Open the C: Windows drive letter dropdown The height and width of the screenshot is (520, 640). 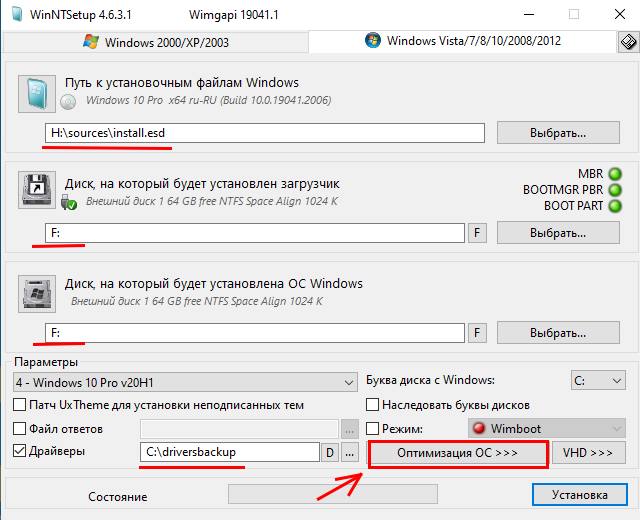click(598, 380)
